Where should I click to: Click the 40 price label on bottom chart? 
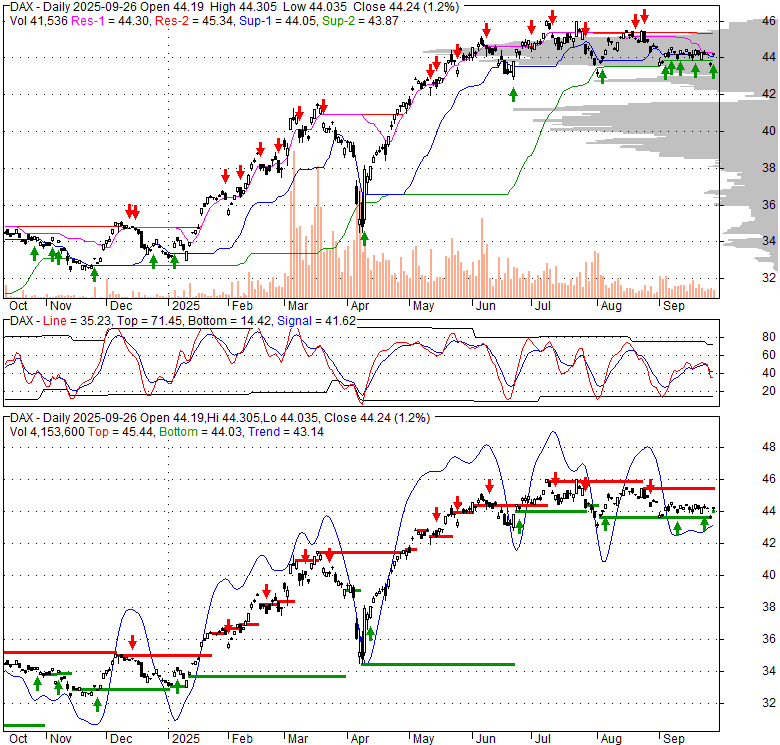pos(769,574)
